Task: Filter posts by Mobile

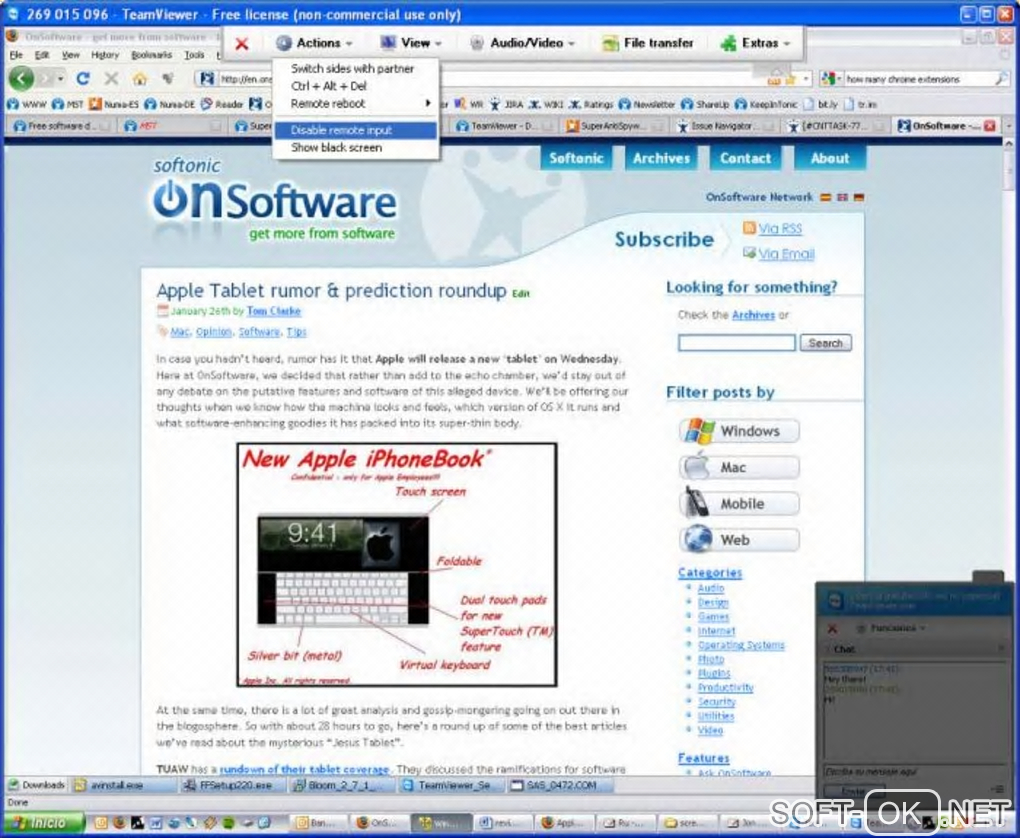Action: pos(740,504)
